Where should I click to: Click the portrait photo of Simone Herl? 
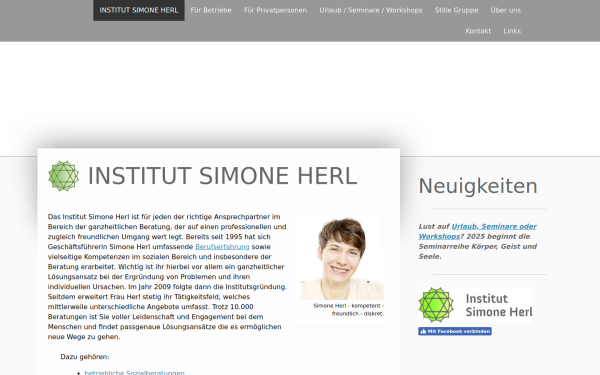pyautogui.click(x=342, y=259)
